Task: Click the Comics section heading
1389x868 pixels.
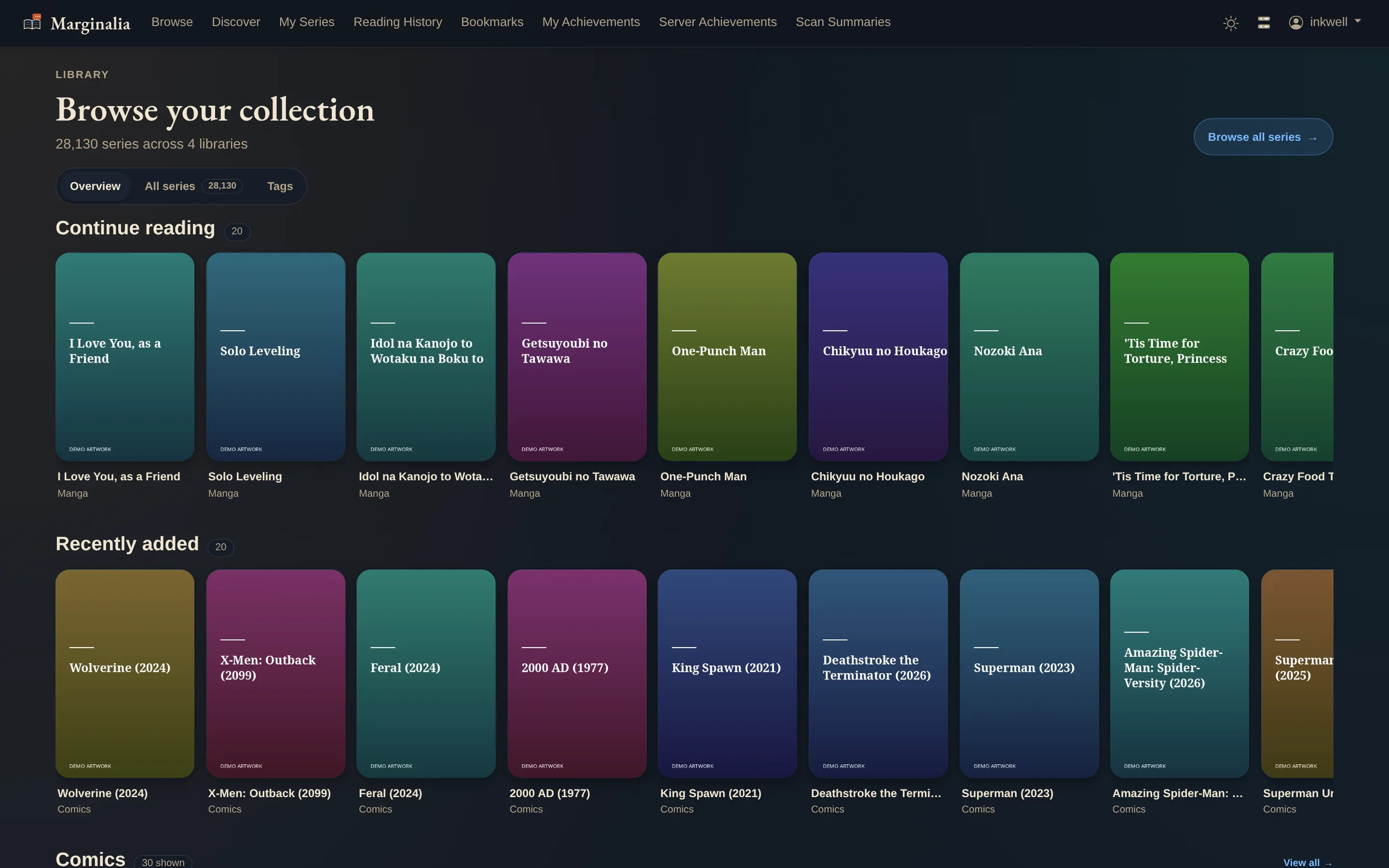Action: pos(91,859)
